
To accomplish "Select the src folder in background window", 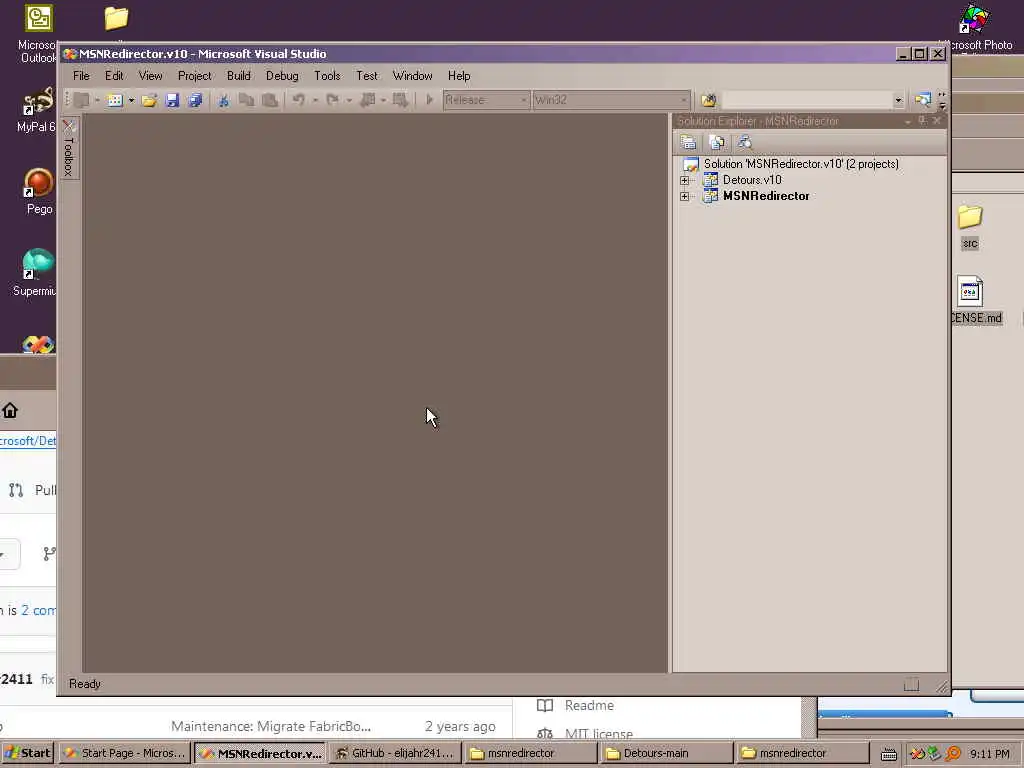I will pos(970,227).
